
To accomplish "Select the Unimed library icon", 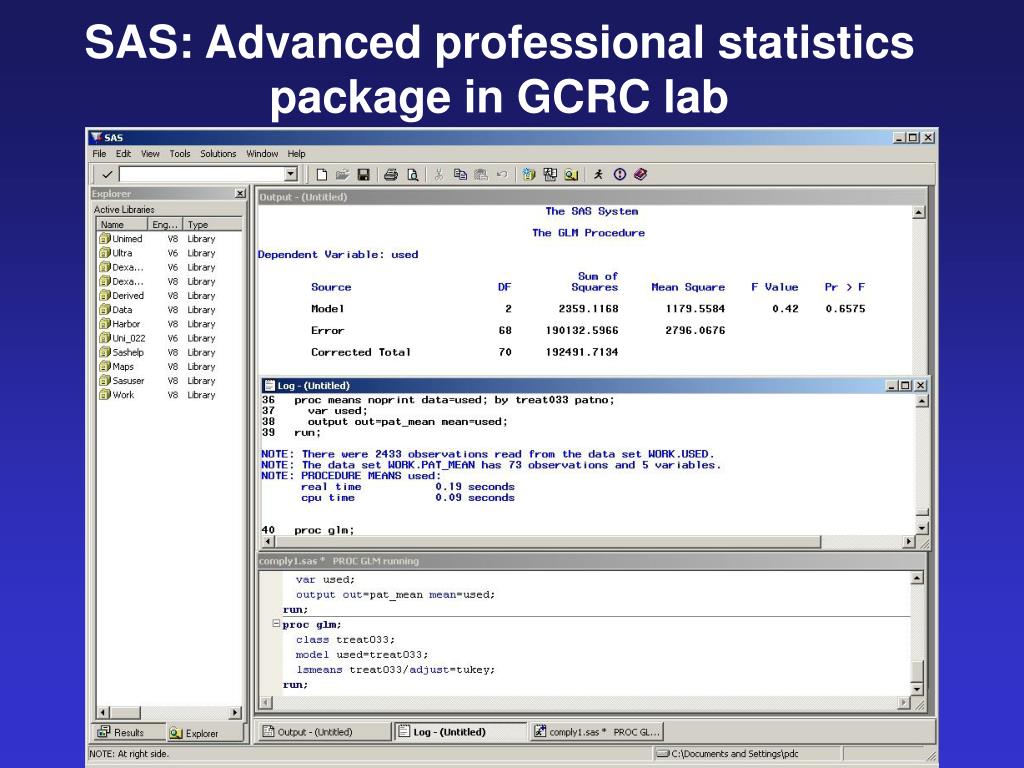I will pyautogui.click(x=104, y=238).
